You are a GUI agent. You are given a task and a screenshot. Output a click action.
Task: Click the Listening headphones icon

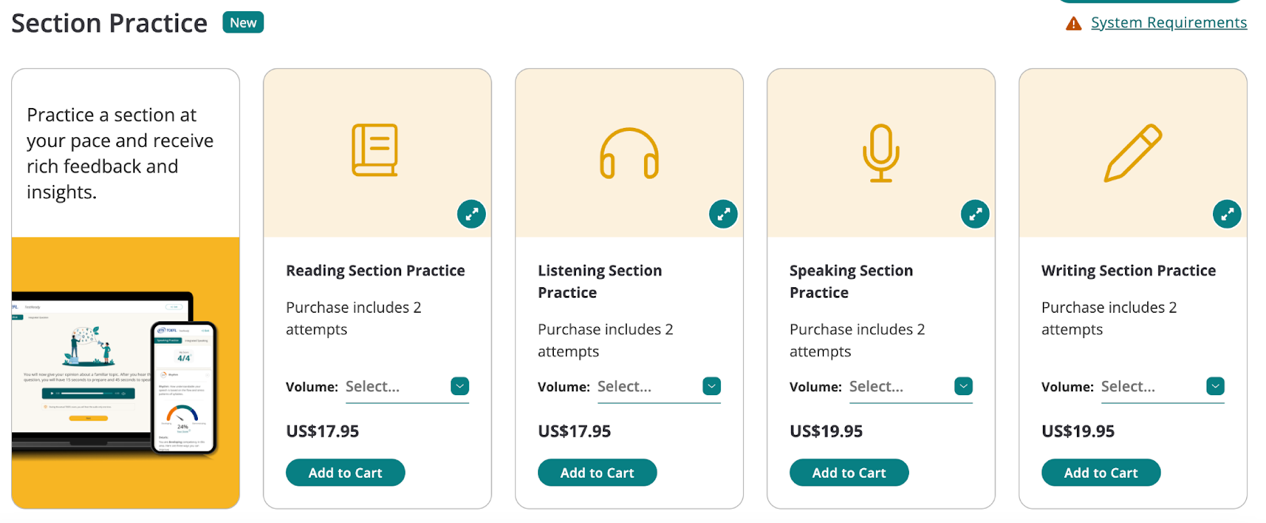(x=629, y=153)
